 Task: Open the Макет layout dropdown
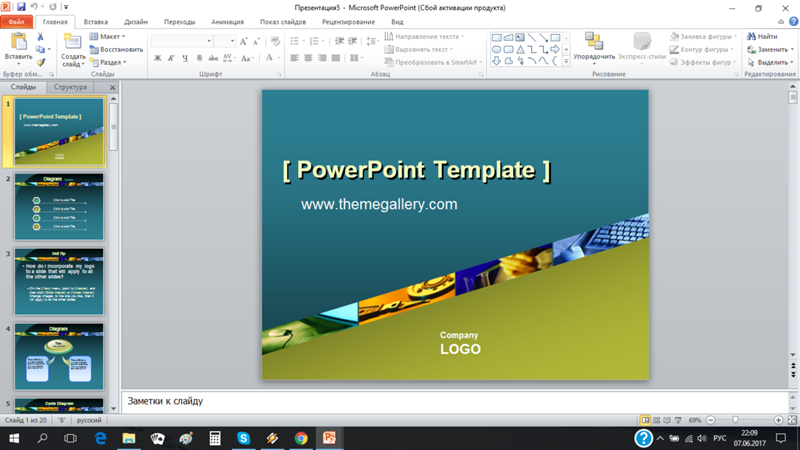107,37
